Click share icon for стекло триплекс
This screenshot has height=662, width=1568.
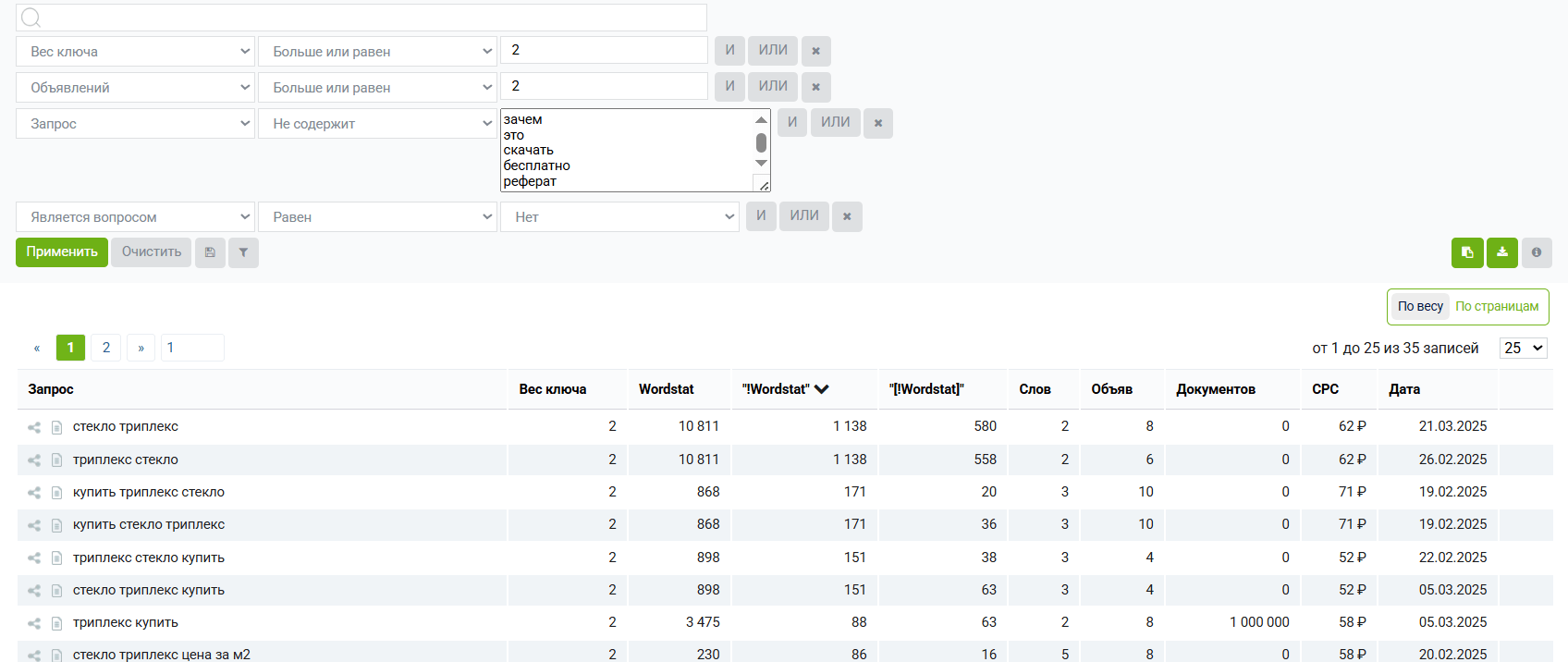[34, 427]
